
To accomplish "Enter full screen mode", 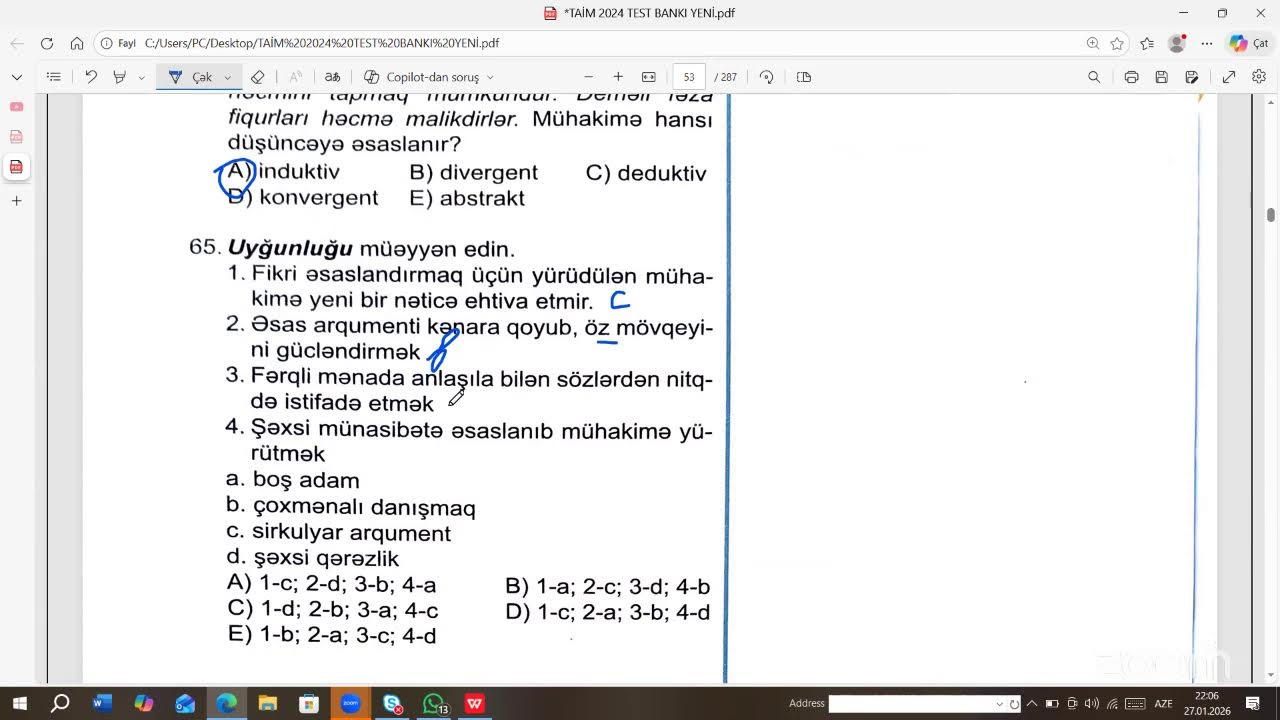I will [x=1229, y=77].
